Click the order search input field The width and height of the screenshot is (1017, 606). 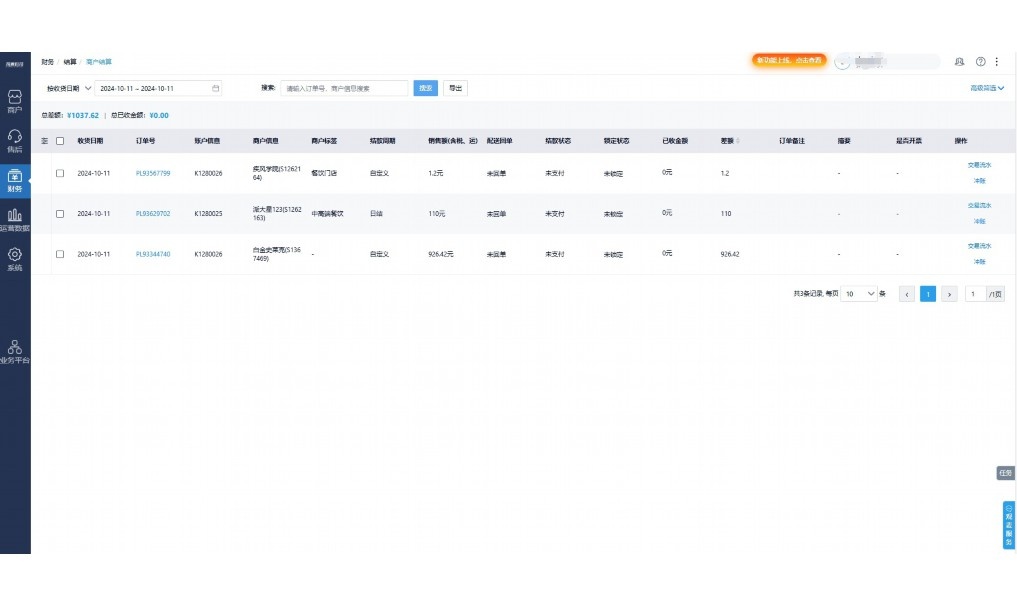point(344,88)
